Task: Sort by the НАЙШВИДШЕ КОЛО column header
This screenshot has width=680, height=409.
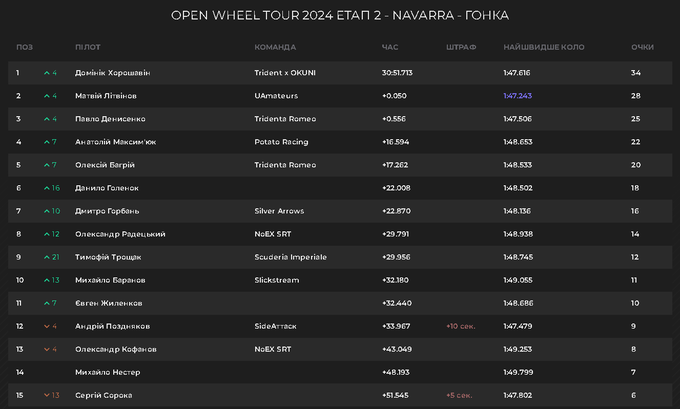Action: [544, 47]
